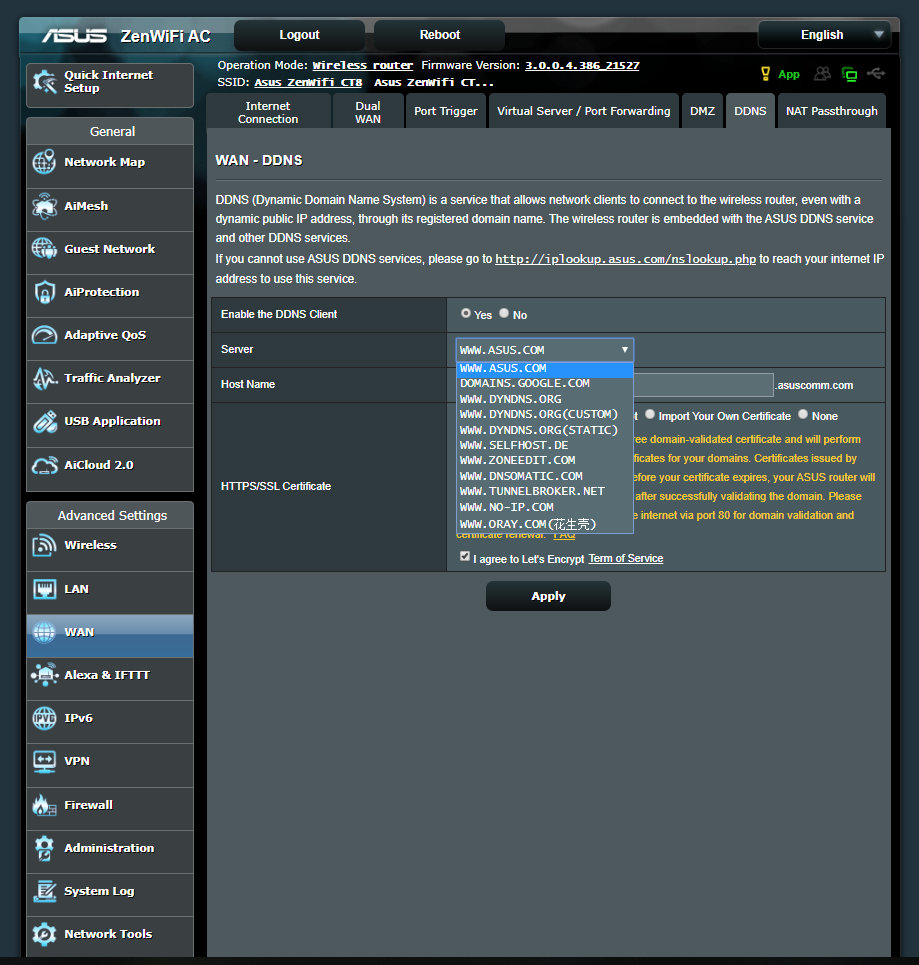Open Adaptive QoS gauge icon
919x965 pixels.
click(x=44, y=336)
